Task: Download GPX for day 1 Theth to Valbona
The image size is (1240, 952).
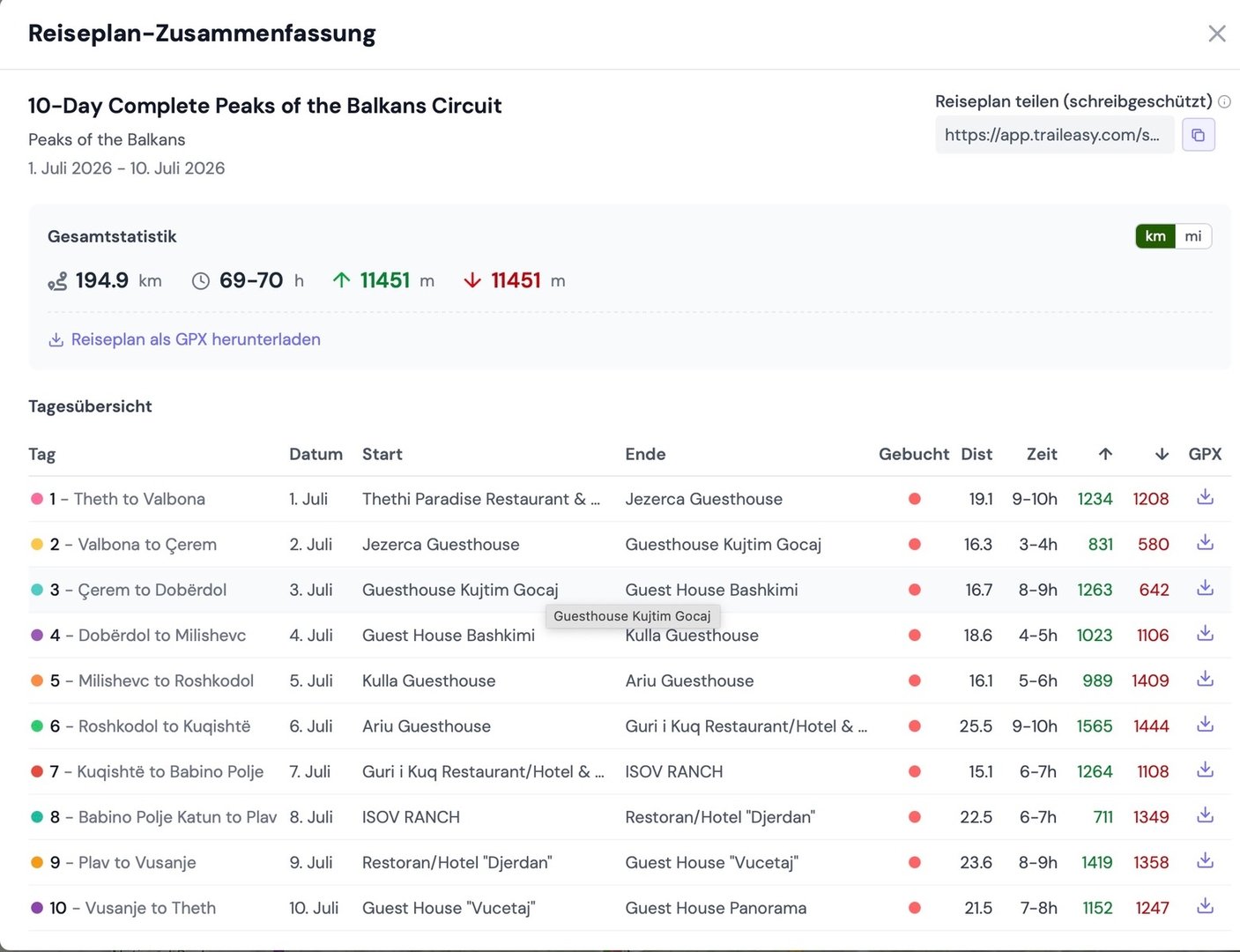Action: (1205, 497)
